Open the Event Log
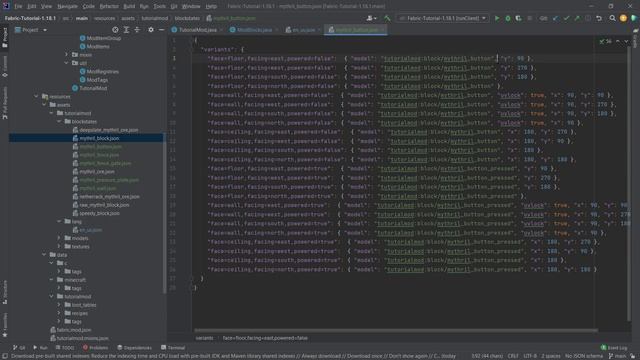 [613, 348]
